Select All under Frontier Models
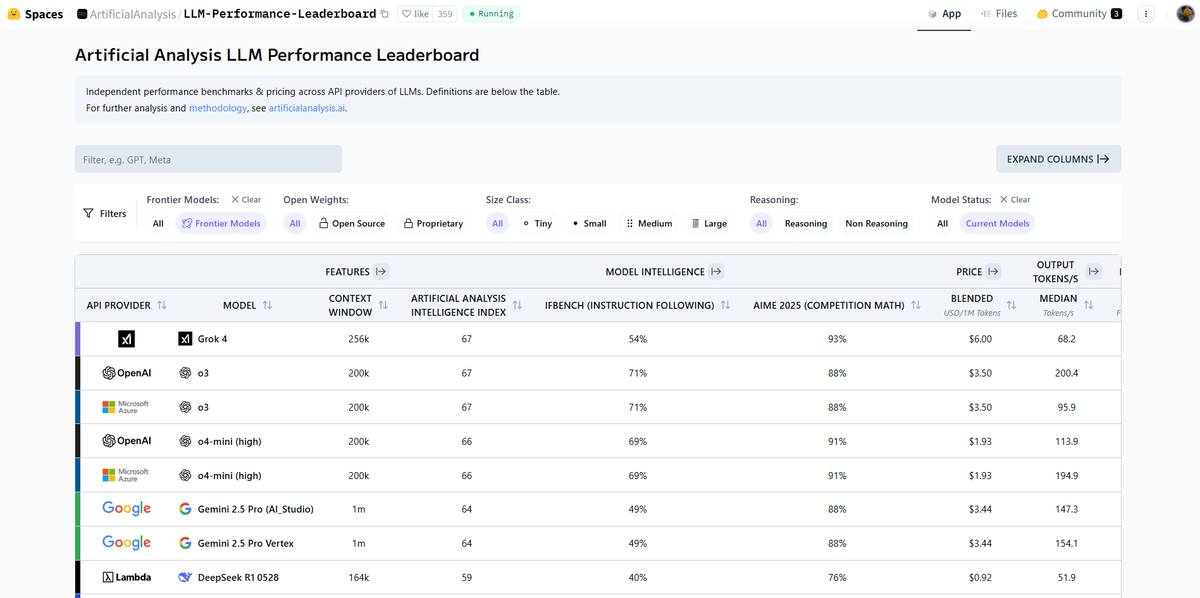The width and height of the screenshot is (1200, 598). pyautogui.click(x=158, y=223)
